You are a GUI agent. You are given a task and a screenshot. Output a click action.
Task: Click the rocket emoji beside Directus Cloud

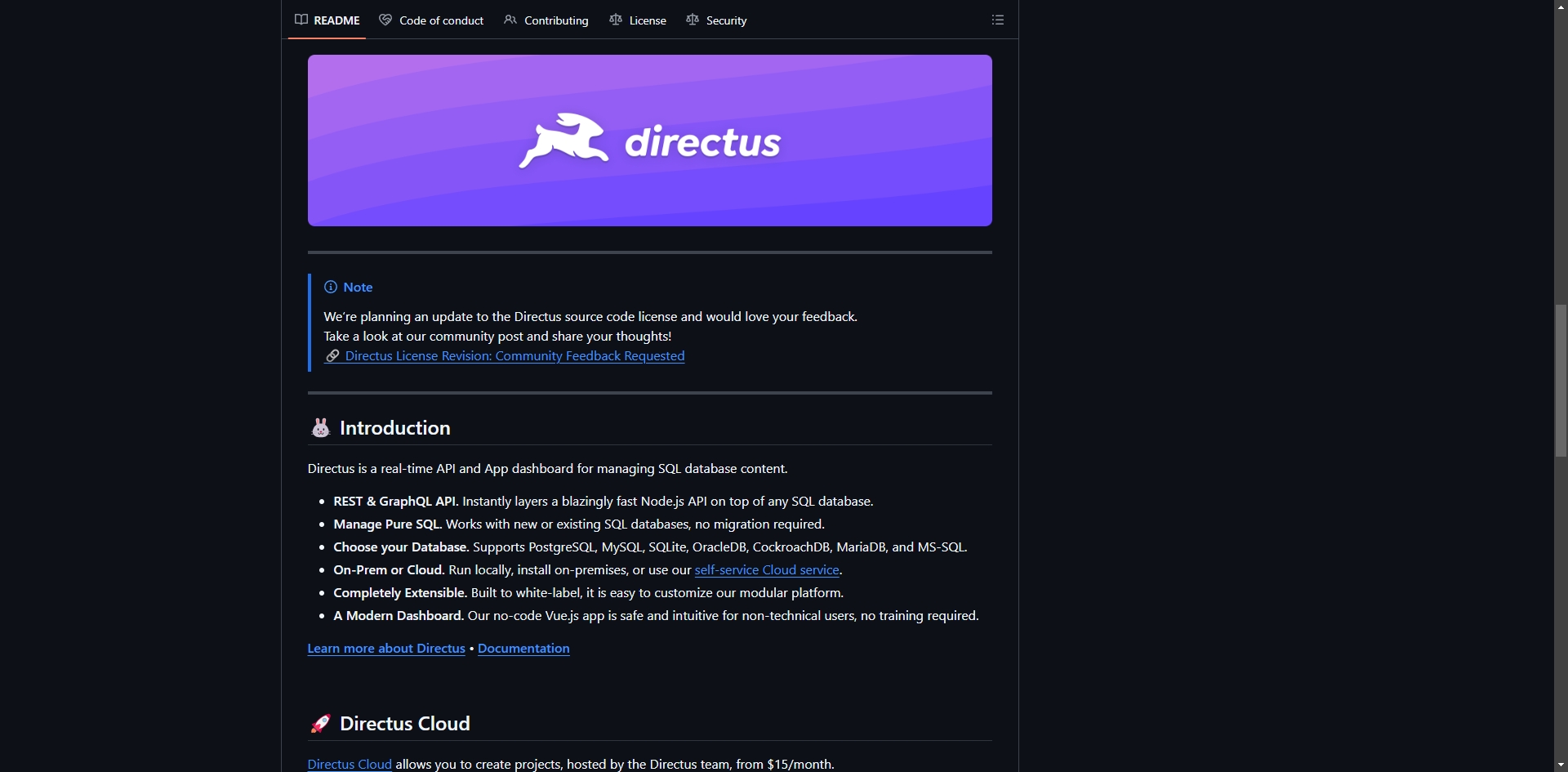(321, 724)
